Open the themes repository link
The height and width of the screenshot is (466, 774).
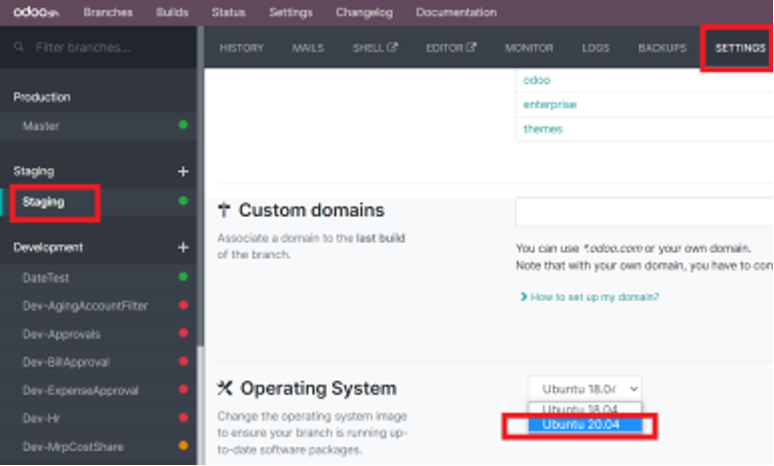(x=543, y=129)
